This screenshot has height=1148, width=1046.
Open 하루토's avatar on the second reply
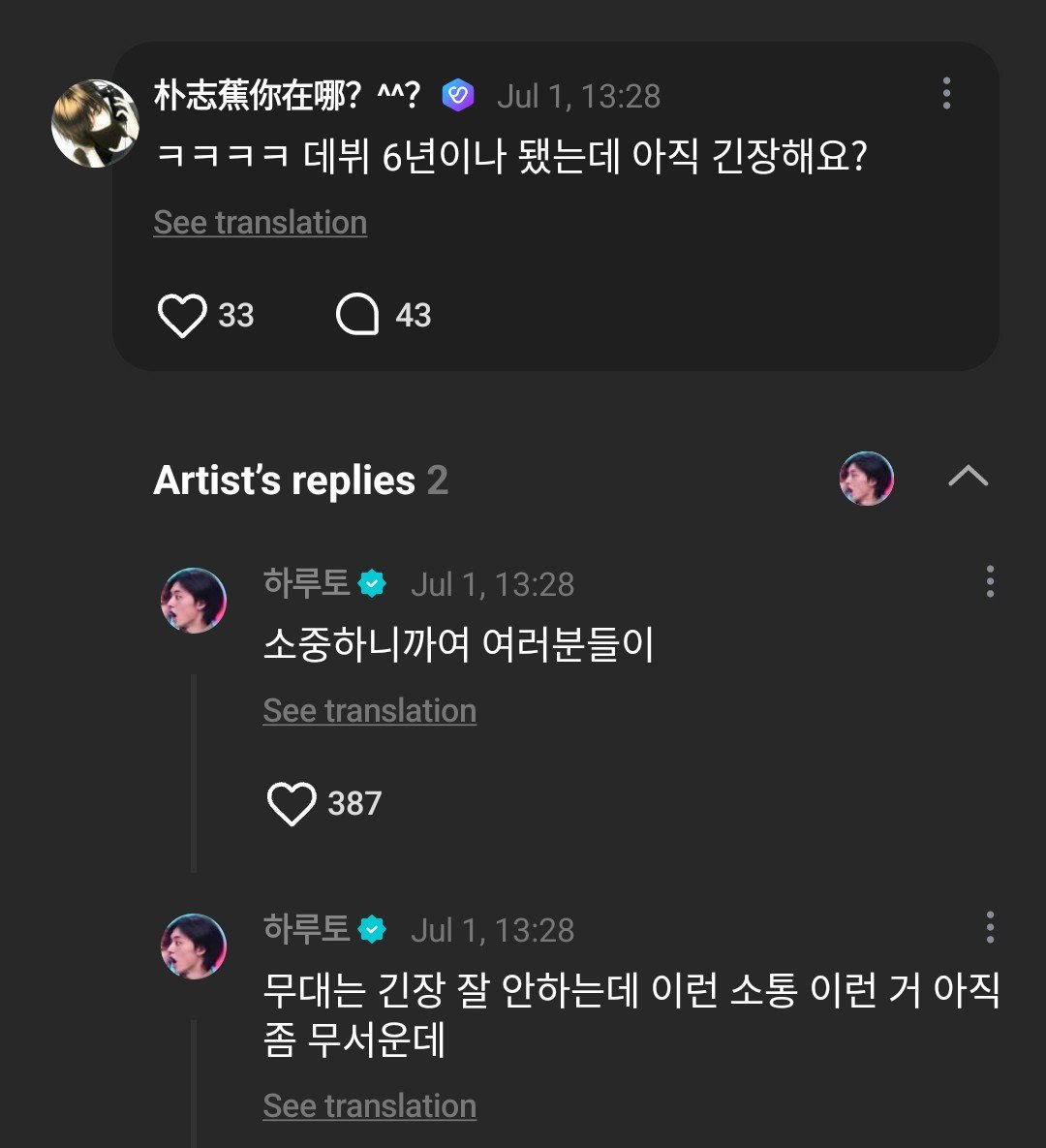(x=194, y=946)
